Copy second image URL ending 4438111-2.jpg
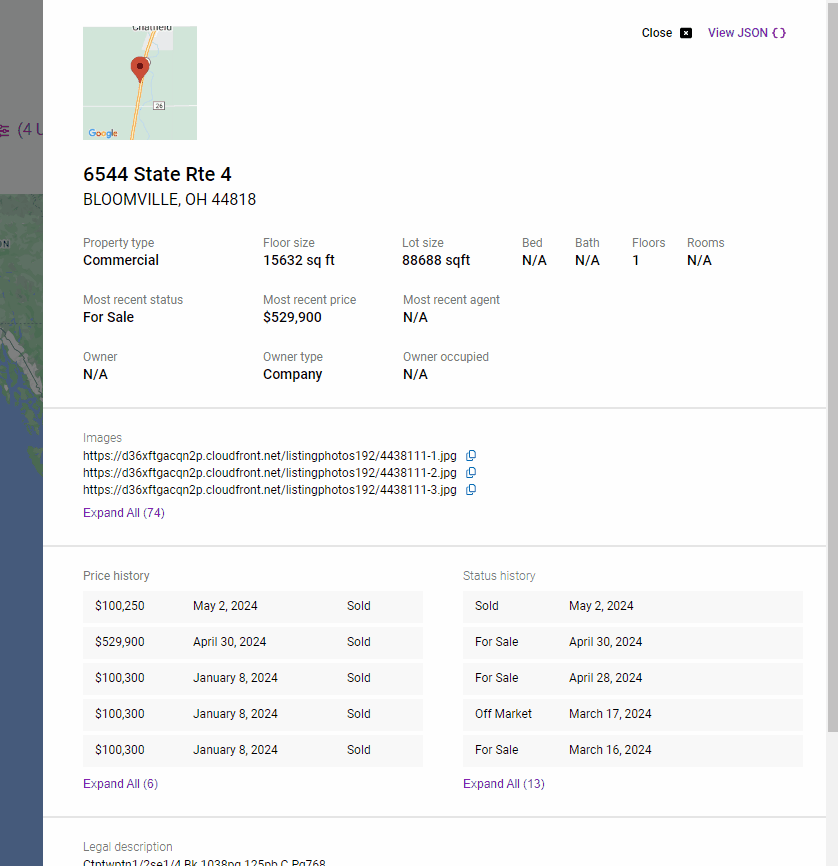Image resolution: width=838 pixels, height=866 pixels. point(471,473)
